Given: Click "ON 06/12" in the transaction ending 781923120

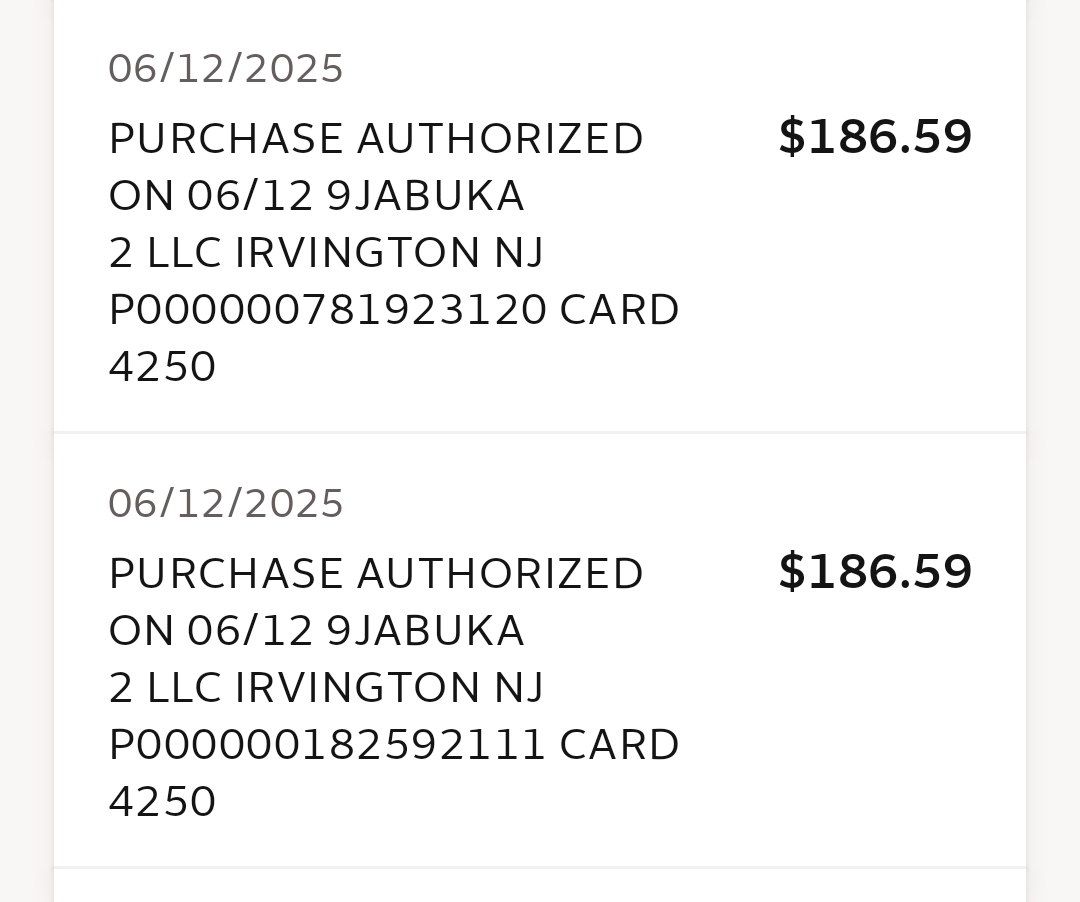Looking at the screenshot, I should [211, 196].
